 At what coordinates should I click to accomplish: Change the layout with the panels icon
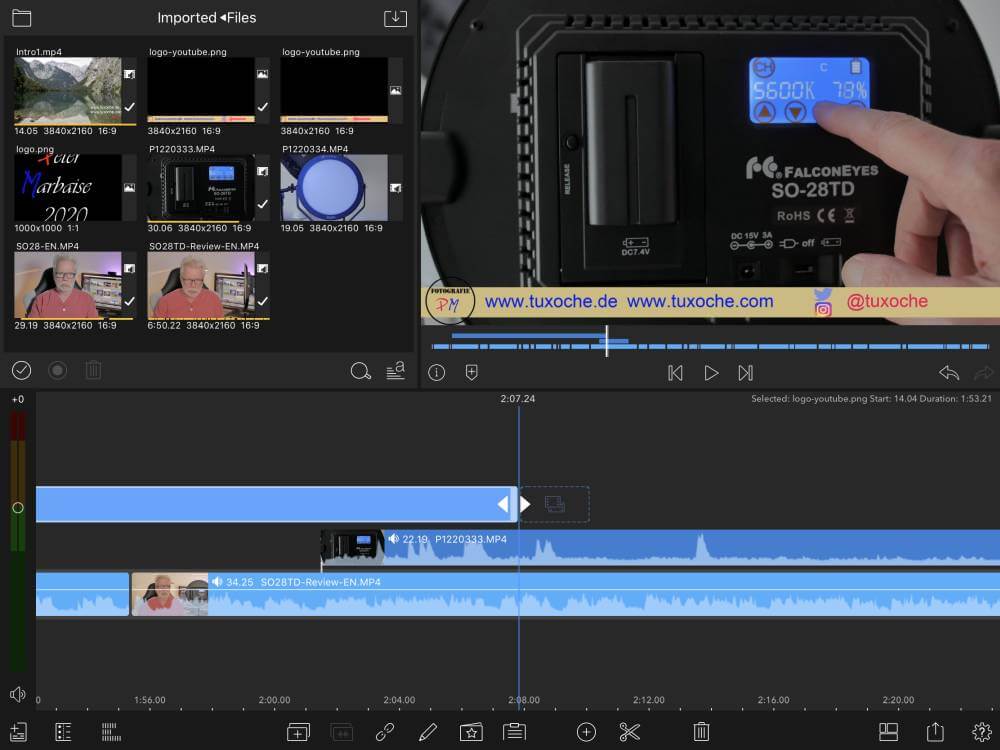[x=888, y=732]
